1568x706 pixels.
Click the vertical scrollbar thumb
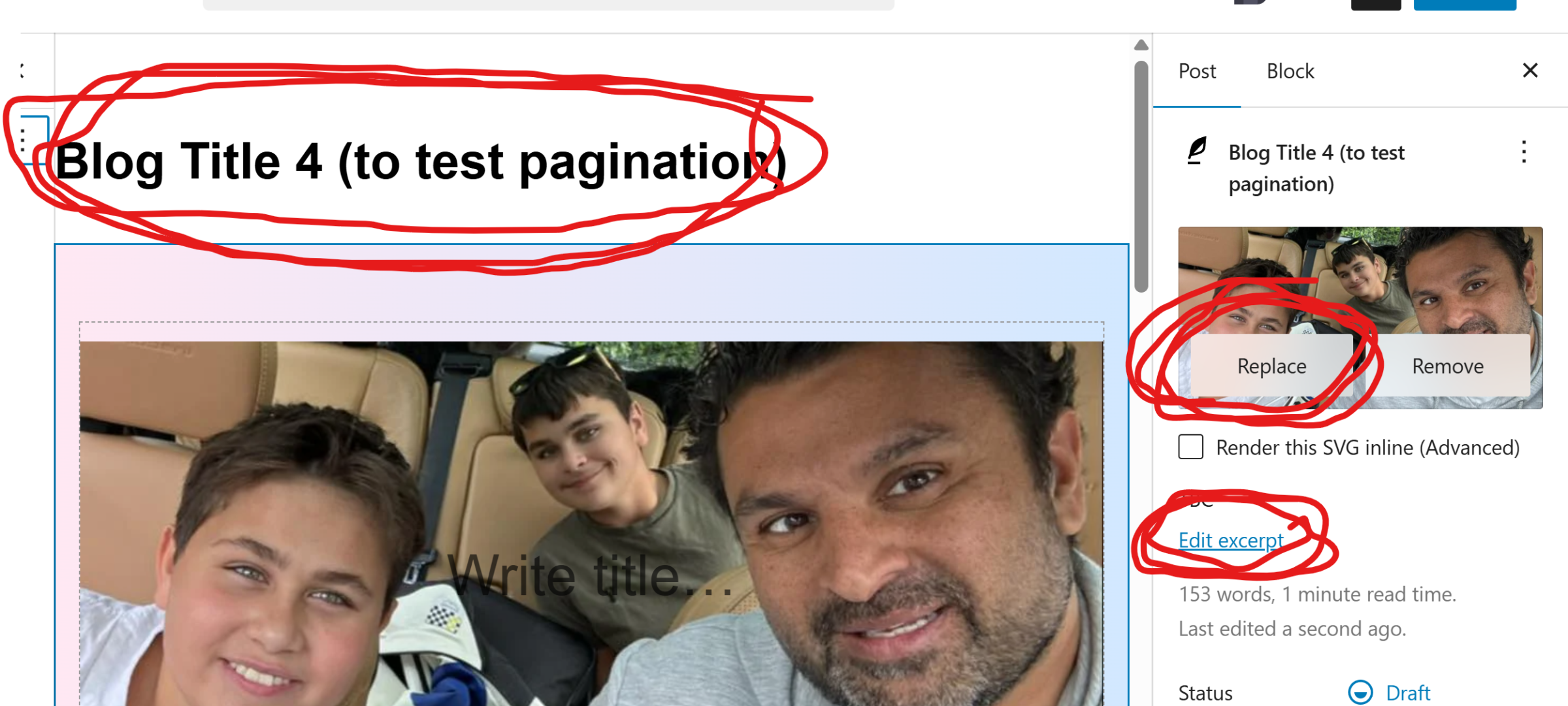pyautogui.click(x=1141, y=176)
